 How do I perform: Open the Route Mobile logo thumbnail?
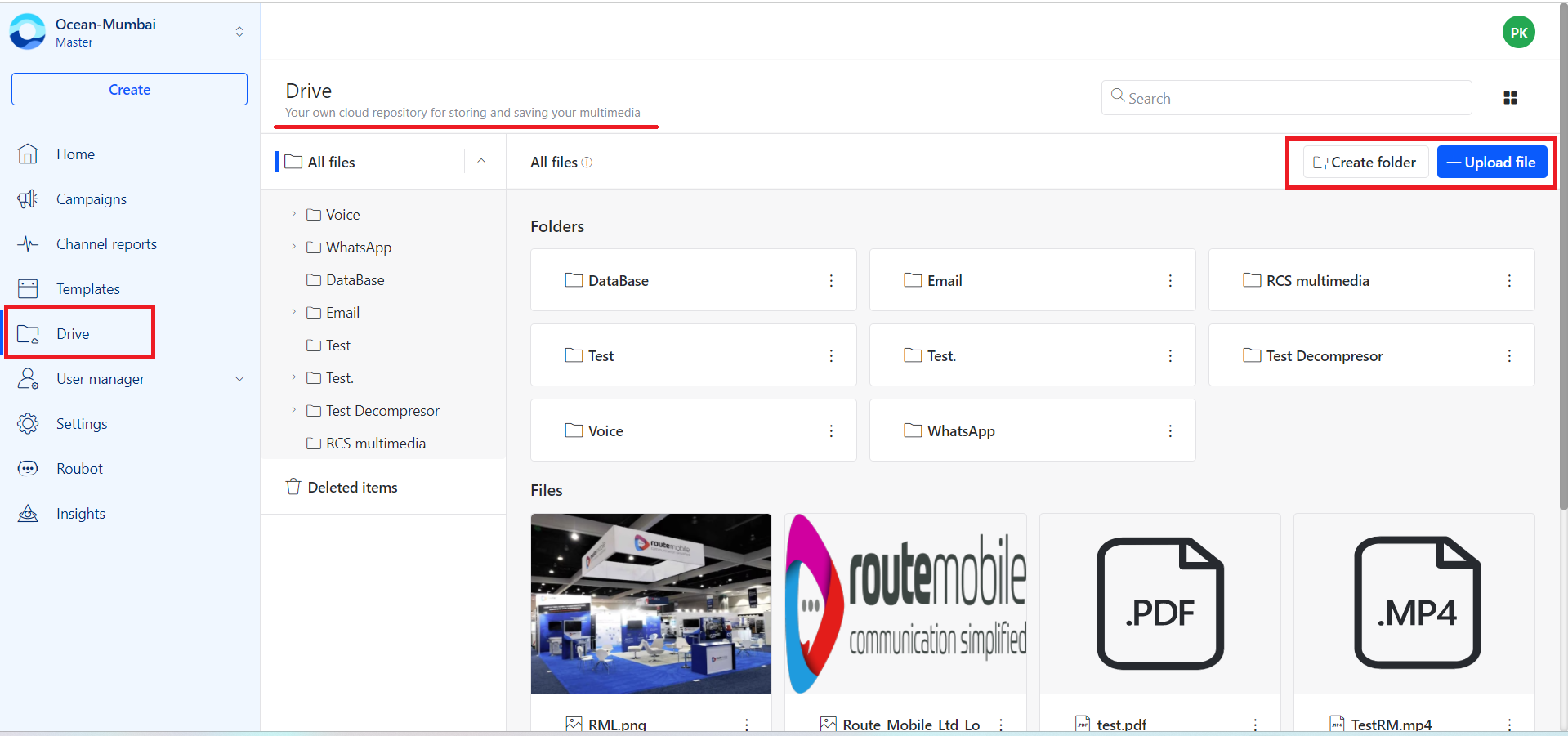click(x=905, y=604)
